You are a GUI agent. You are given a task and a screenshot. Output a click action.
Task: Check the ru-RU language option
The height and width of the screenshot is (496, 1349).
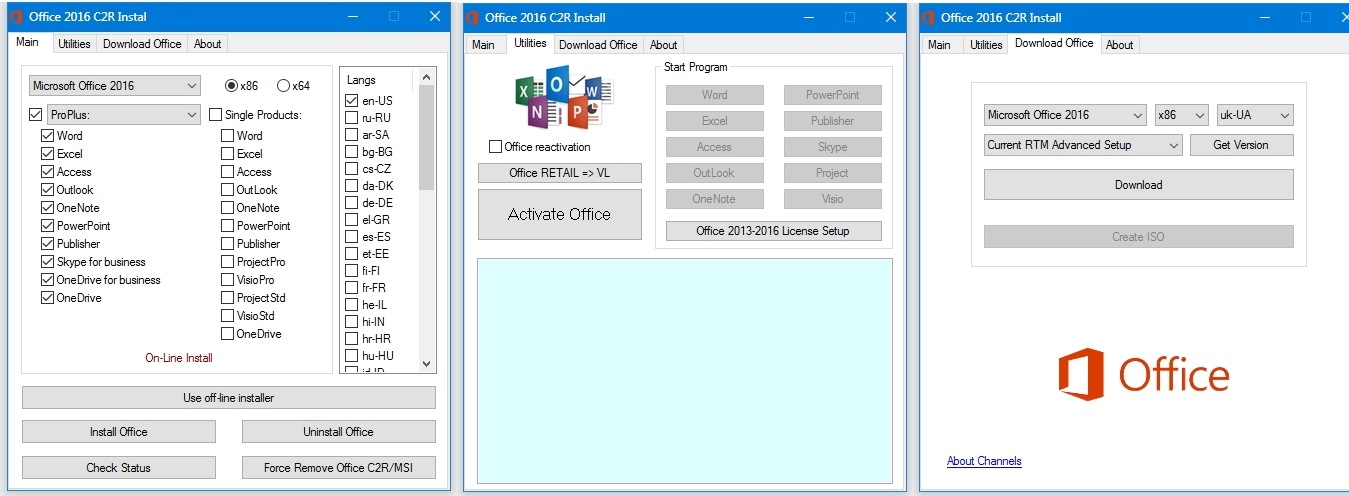351,117
